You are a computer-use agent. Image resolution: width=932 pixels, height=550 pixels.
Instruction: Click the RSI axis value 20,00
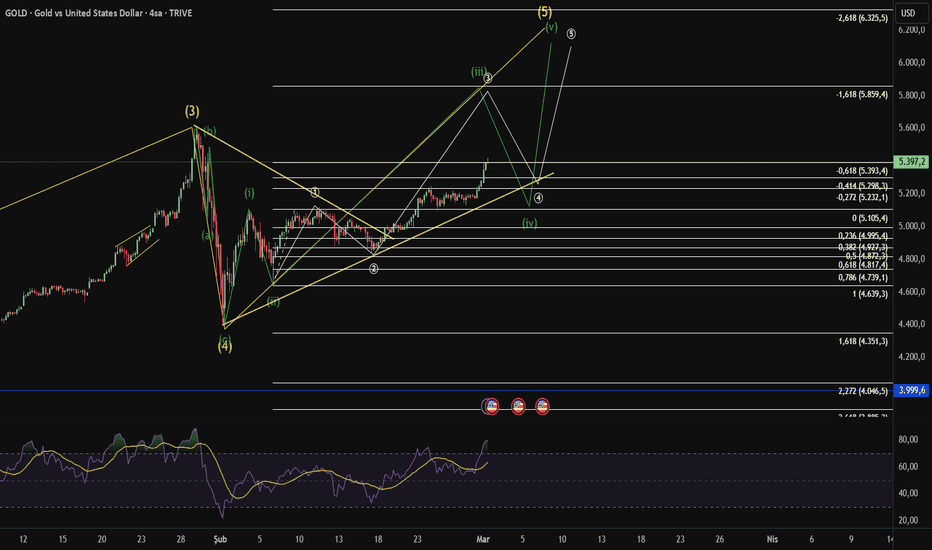point(908,520)
